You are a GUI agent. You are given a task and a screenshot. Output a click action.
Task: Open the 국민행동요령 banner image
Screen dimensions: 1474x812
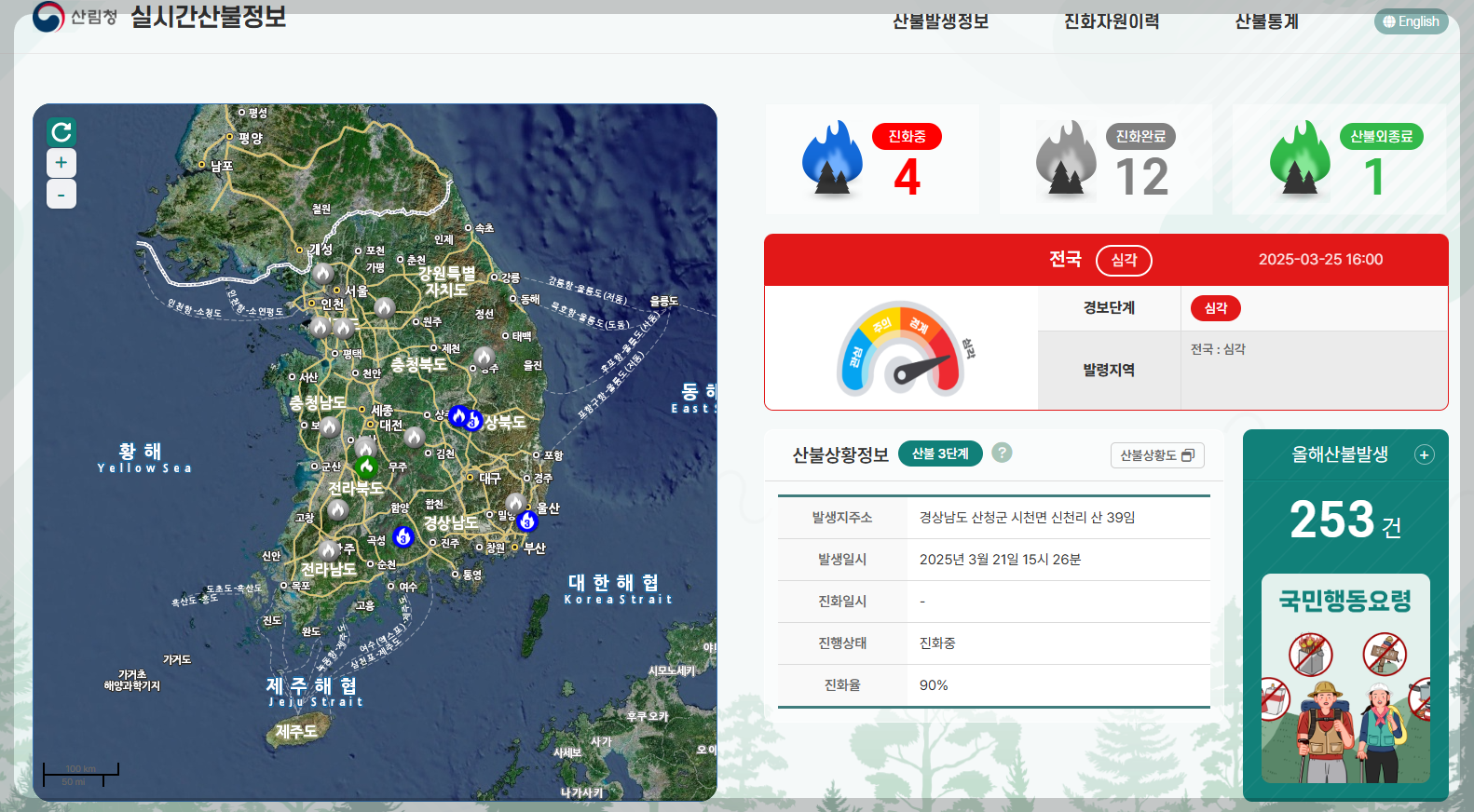tap(1345, 678)
